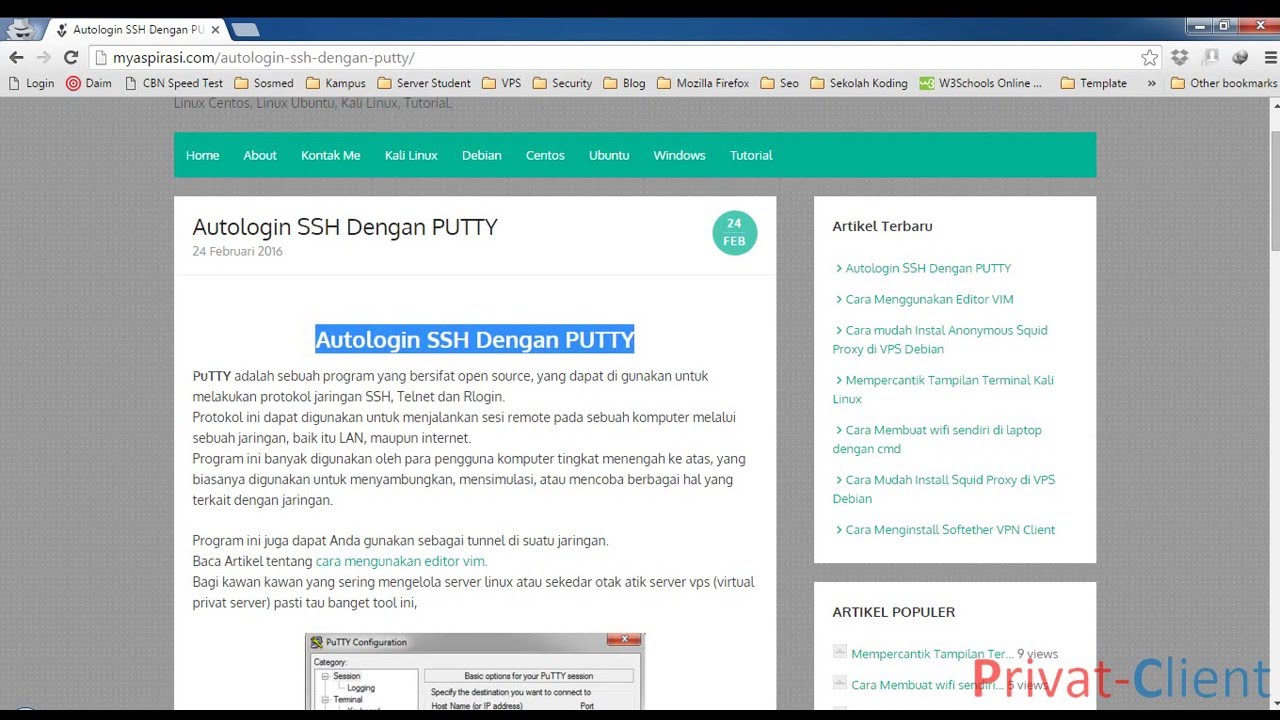The image size is (1280, 720).
Task: Click the highlighted Autologin SSH Dengan PUTTY heading
Action: pyautogui.click(x=475, y=340)
